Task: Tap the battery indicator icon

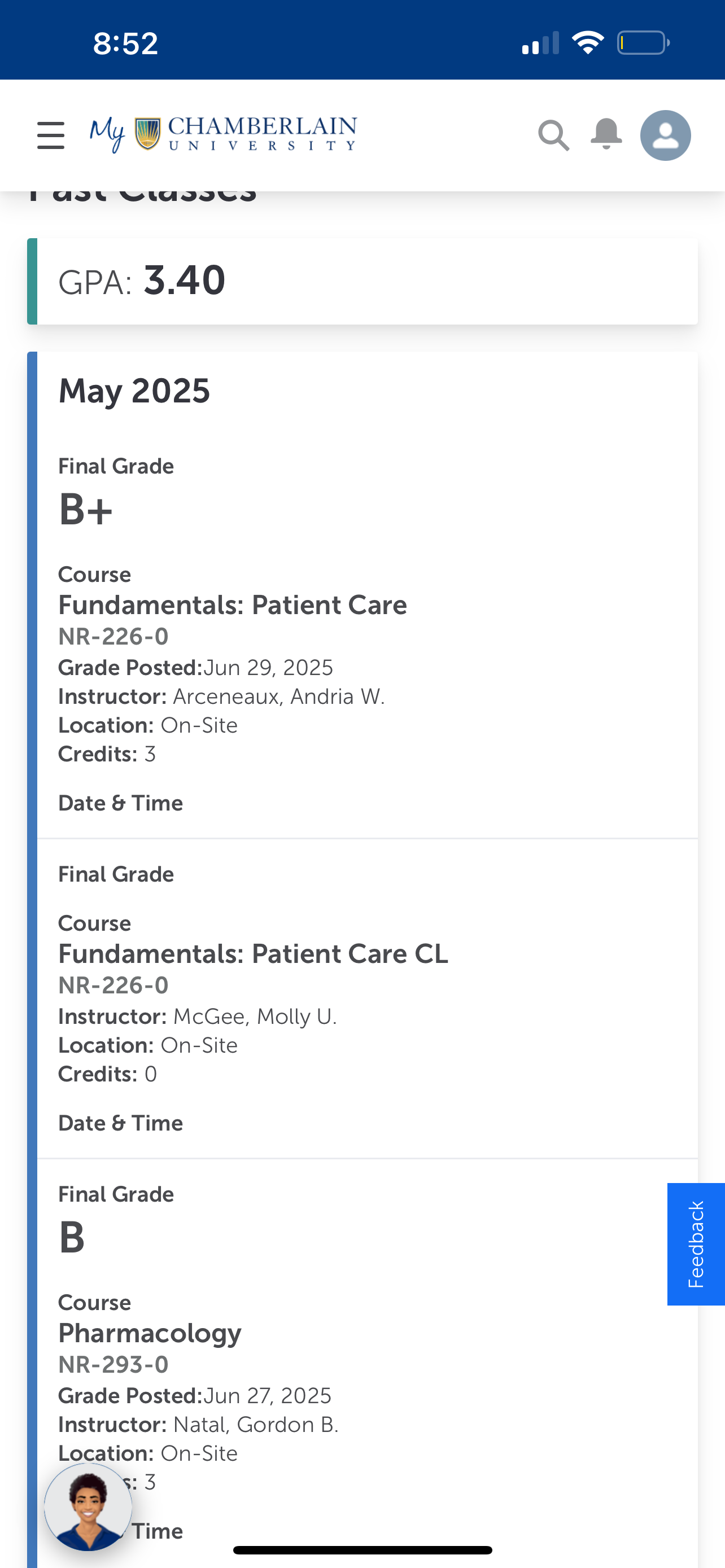Action: coord(643,42)
